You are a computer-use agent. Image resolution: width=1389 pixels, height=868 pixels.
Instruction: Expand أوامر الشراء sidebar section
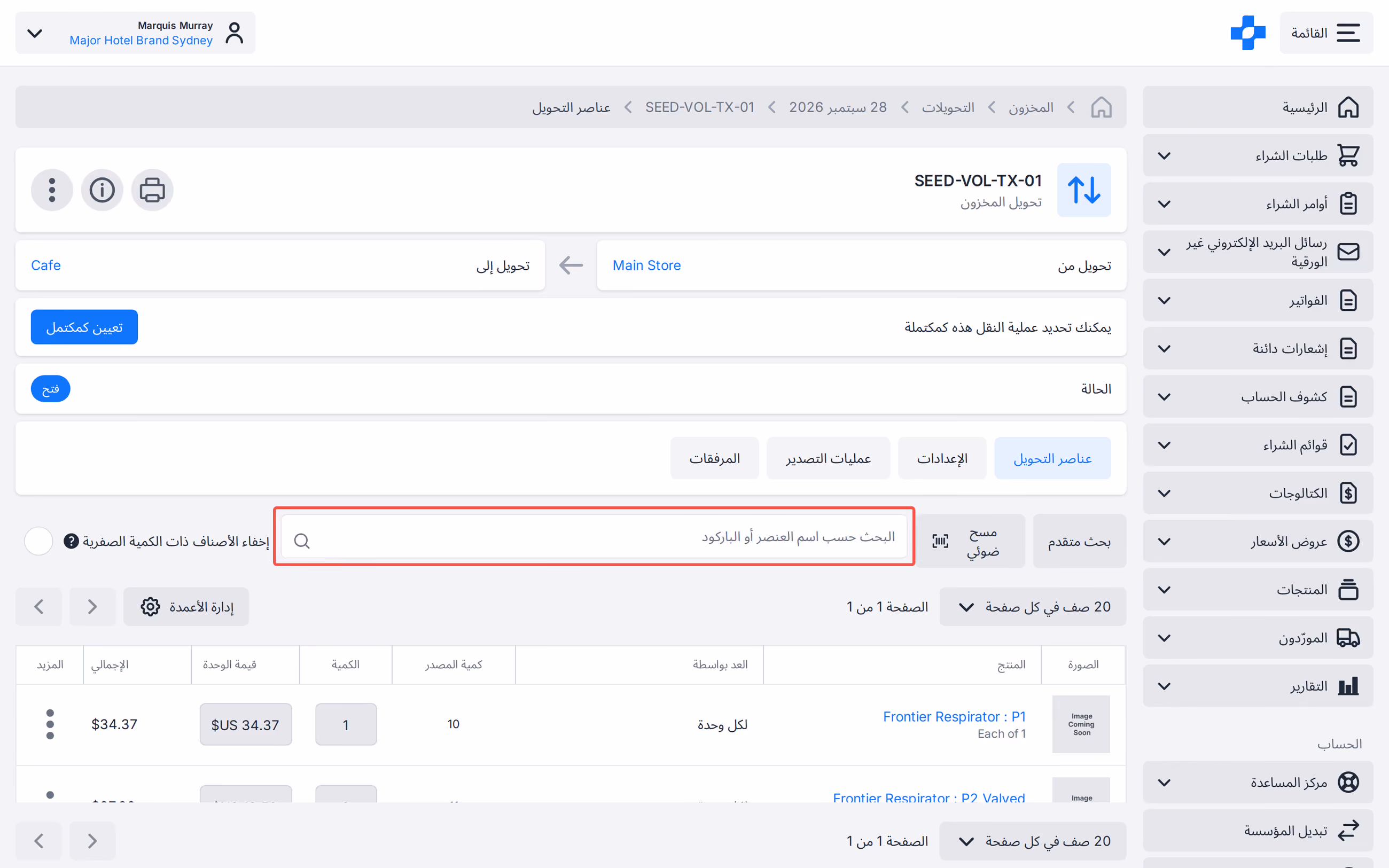click(x=1258, y=204)
